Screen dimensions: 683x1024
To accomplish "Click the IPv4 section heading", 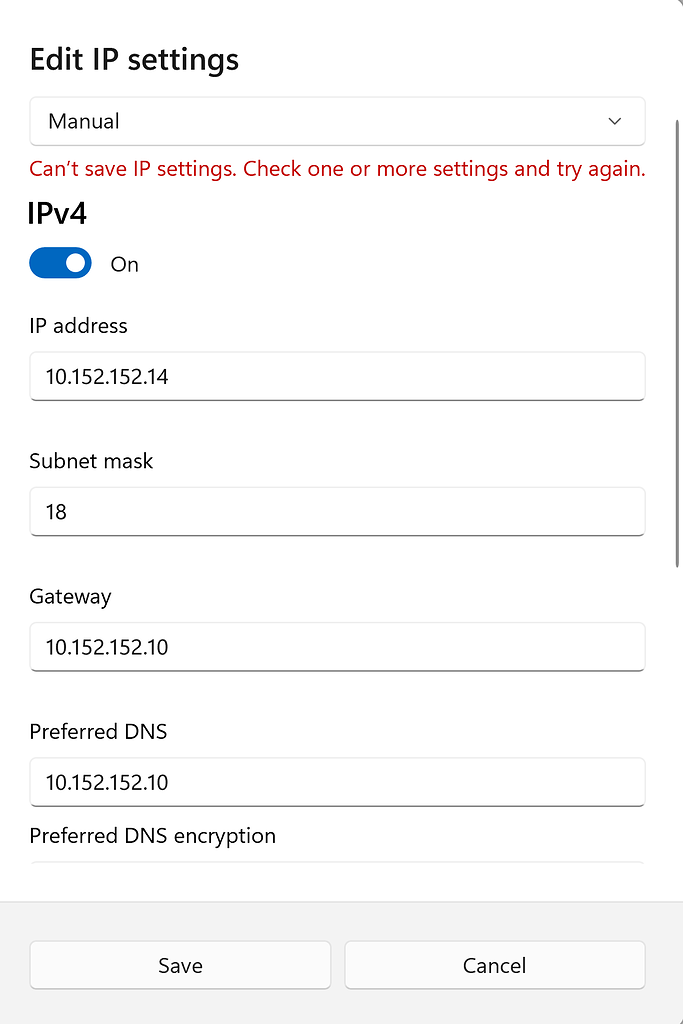I will click(57, 213).
